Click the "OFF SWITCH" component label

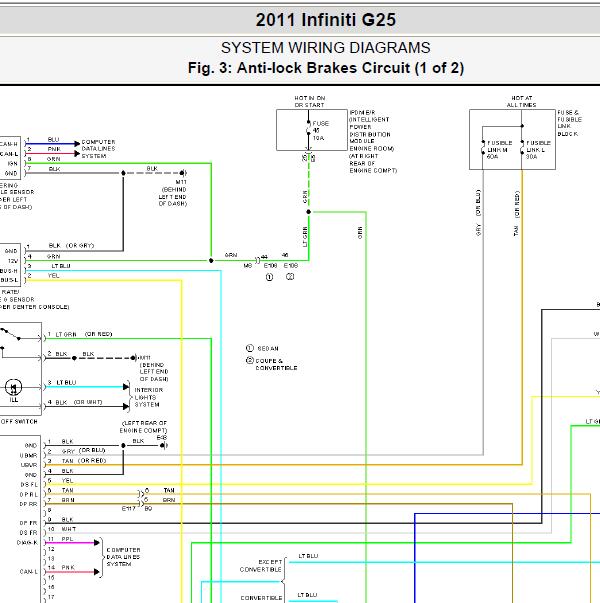coord(19,421)
